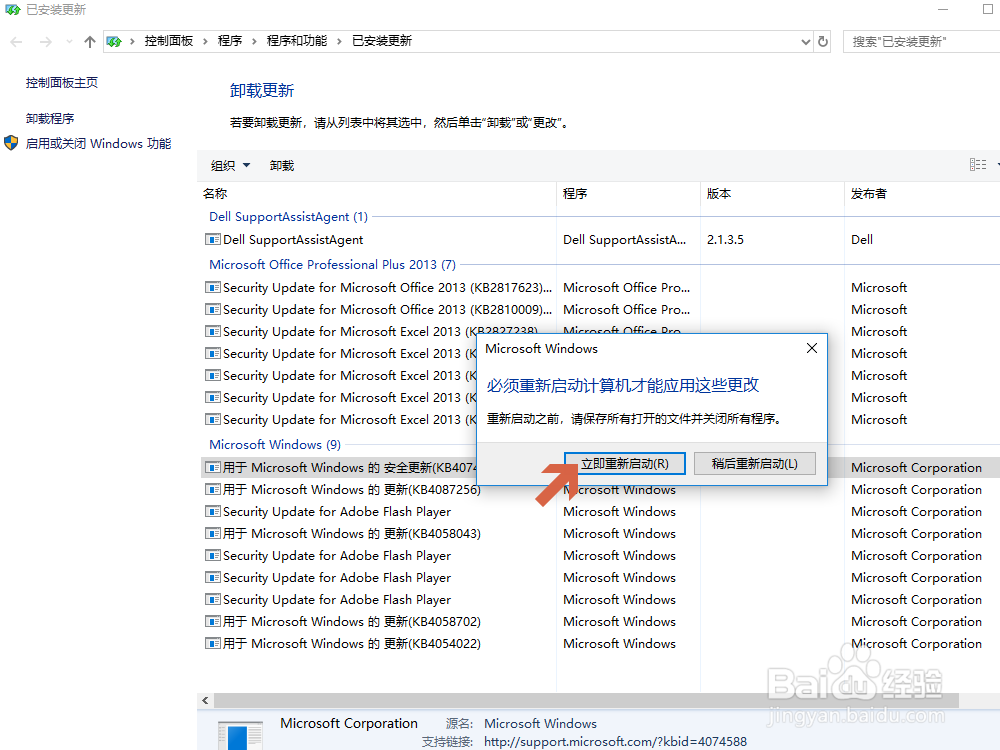Expand chevron after 程序和功能 breadcrumb
The width and height of the screenshot is (1000, 750).
pos(339,41)
